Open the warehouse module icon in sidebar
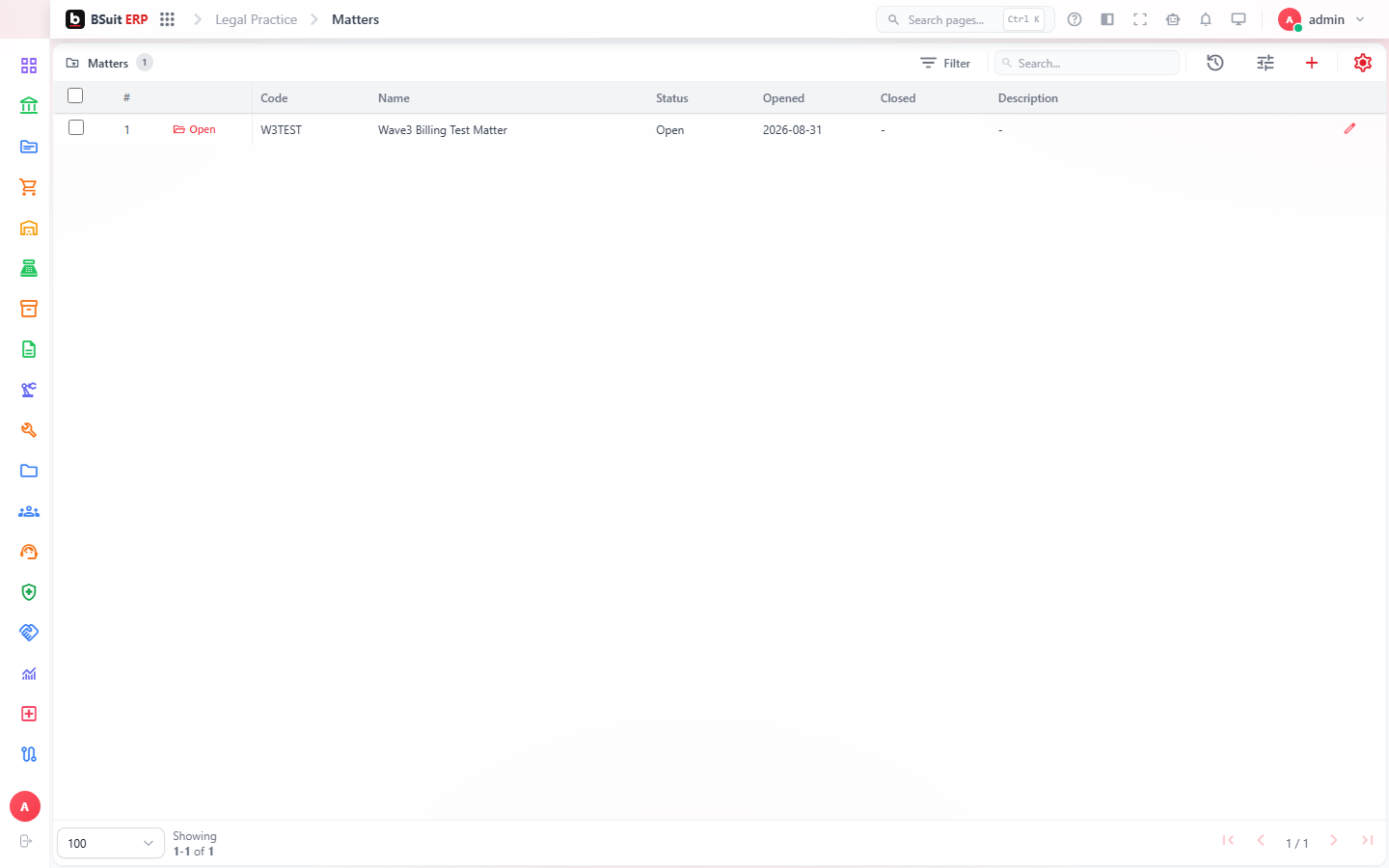Viewport: 1389px width, 868px height. pyautogui.click(x=29, y=228)
